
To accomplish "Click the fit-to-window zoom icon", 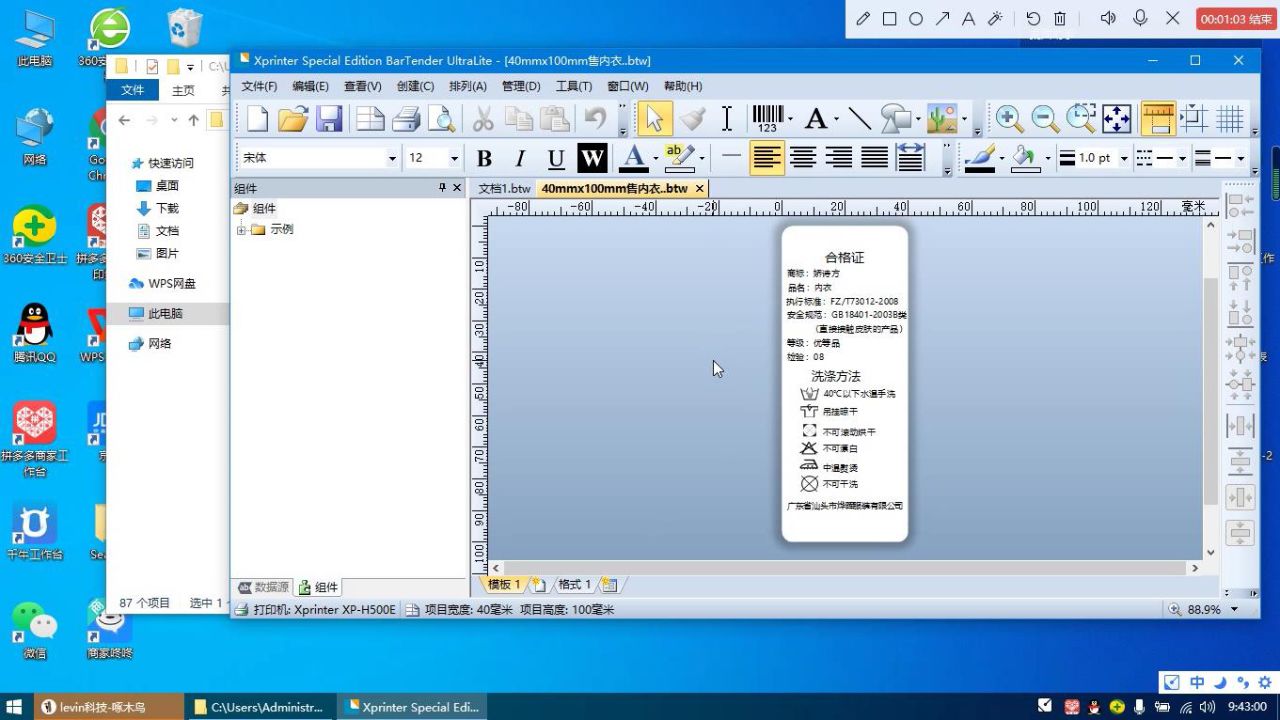I will 1116,119.
